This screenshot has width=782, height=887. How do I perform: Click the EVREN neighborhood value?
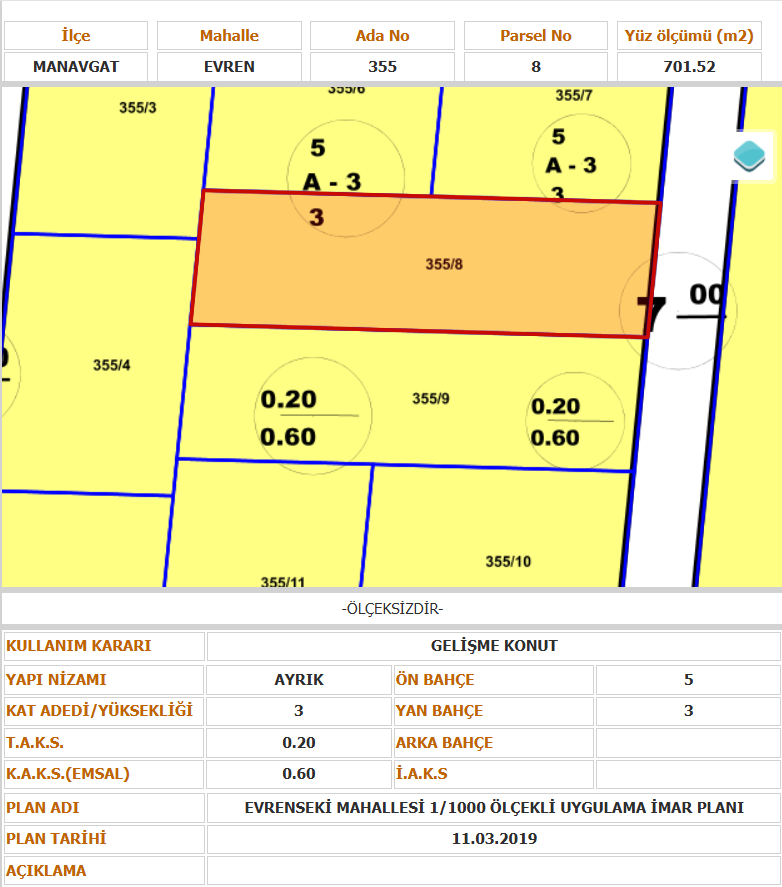pos(229,67)
